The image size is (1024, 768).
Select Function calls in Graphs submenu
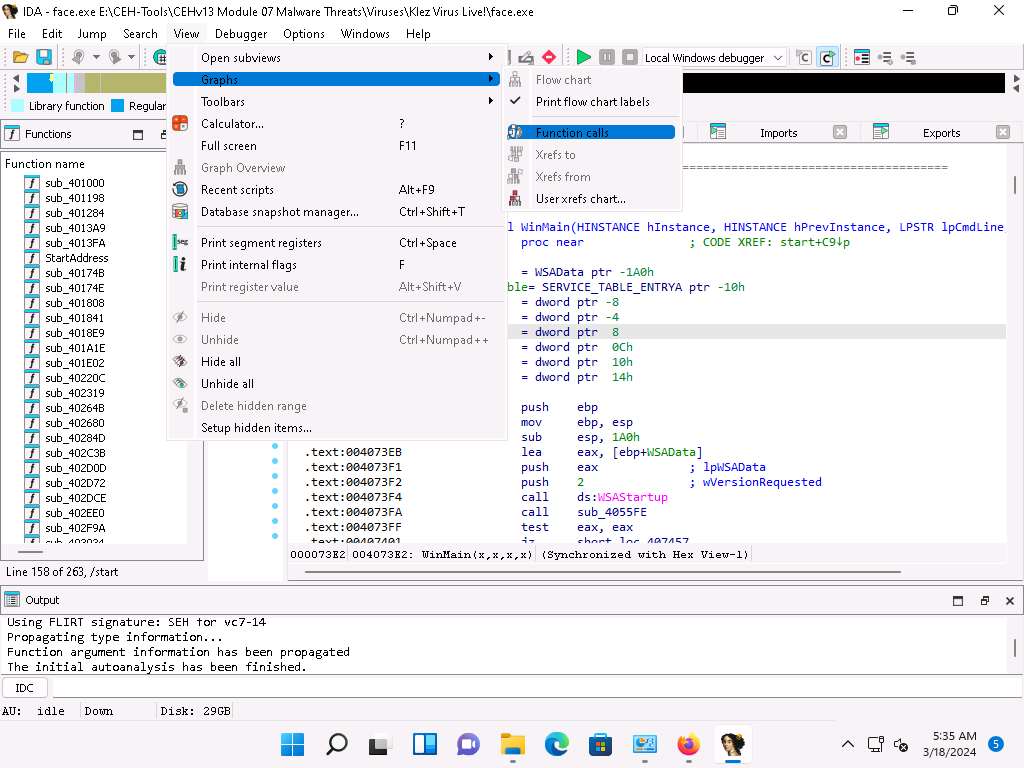click(572, 133)
